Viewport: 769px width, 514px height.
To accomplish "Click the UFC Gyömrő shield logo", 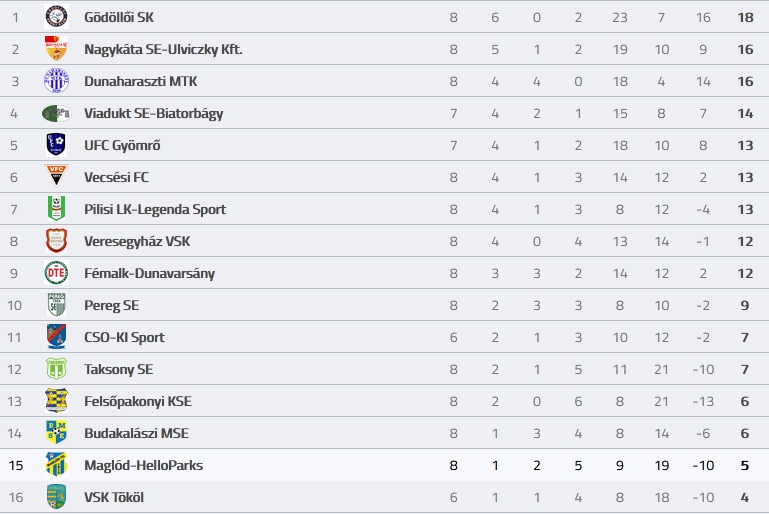I will 56,145.
